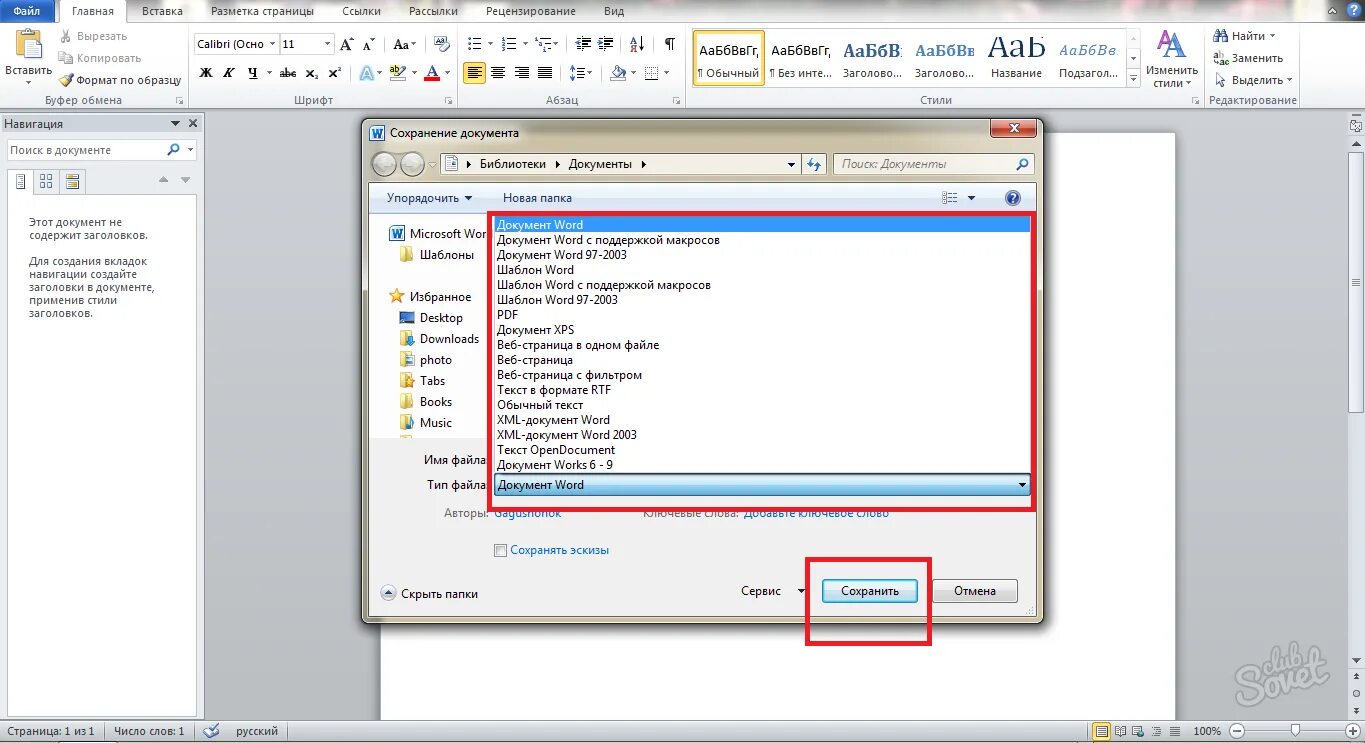Increase font size with the large A

(x=346, y=44)
